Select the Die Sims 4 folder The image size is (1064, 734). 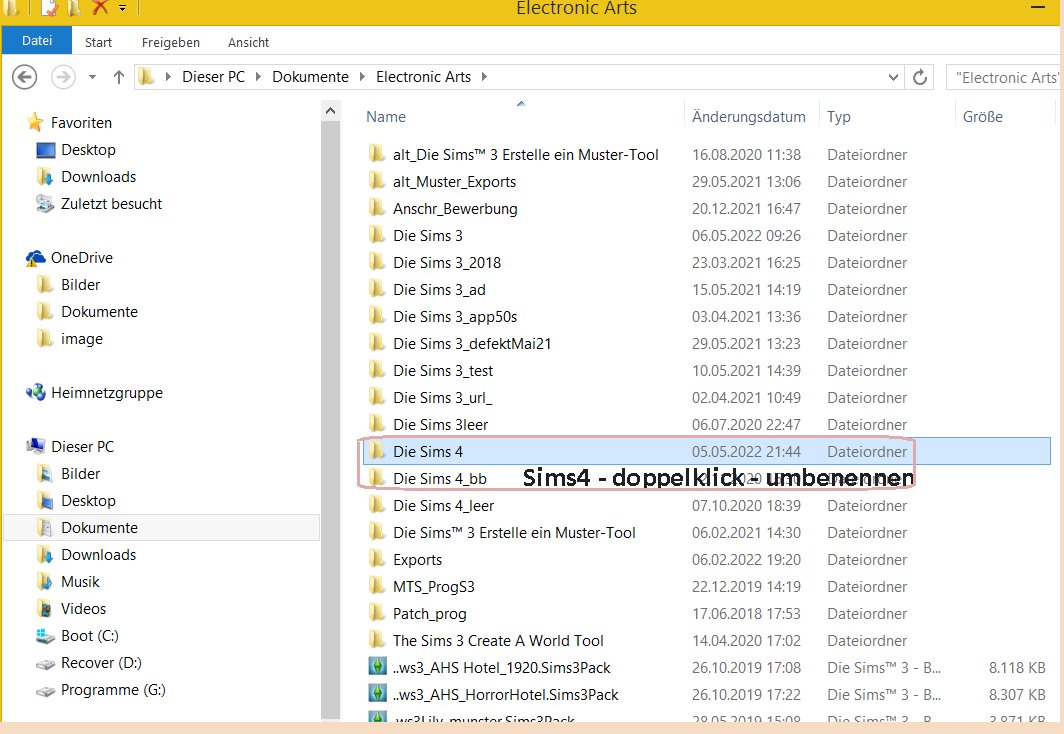coord(427,452)
